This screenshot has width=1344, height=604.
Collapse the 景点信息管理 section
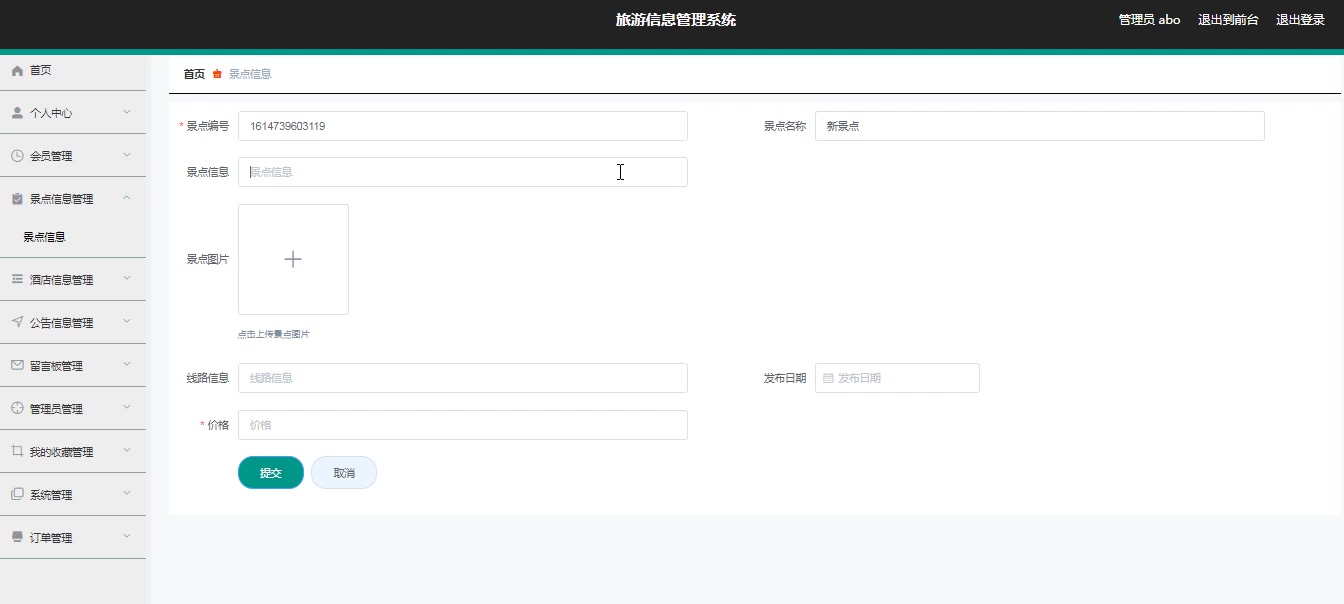tap(127, 198)
